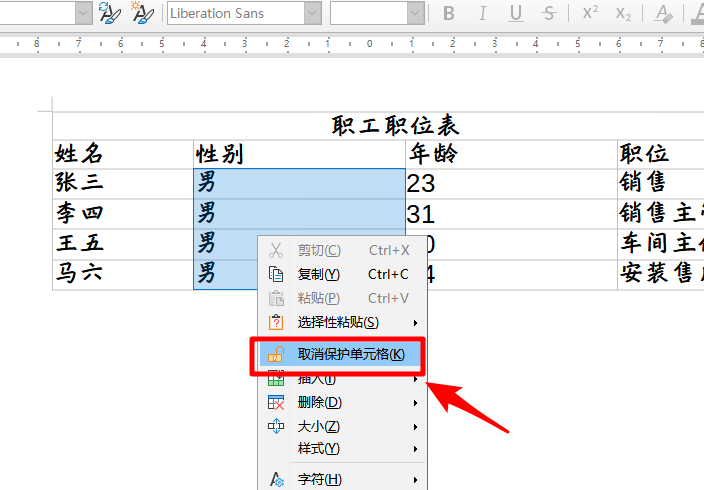
Task: Click the 男 cell in 李四's row
Action: tap(299, 214)
